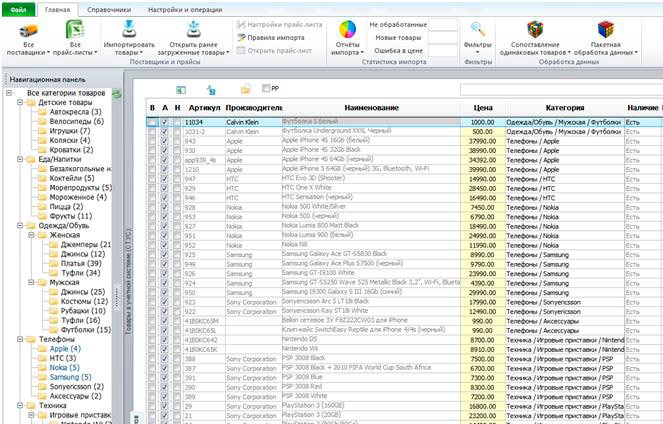663x424 pixels.
Task: Collapse Все категории товаров root node
Action: click(x=9, y=93)
